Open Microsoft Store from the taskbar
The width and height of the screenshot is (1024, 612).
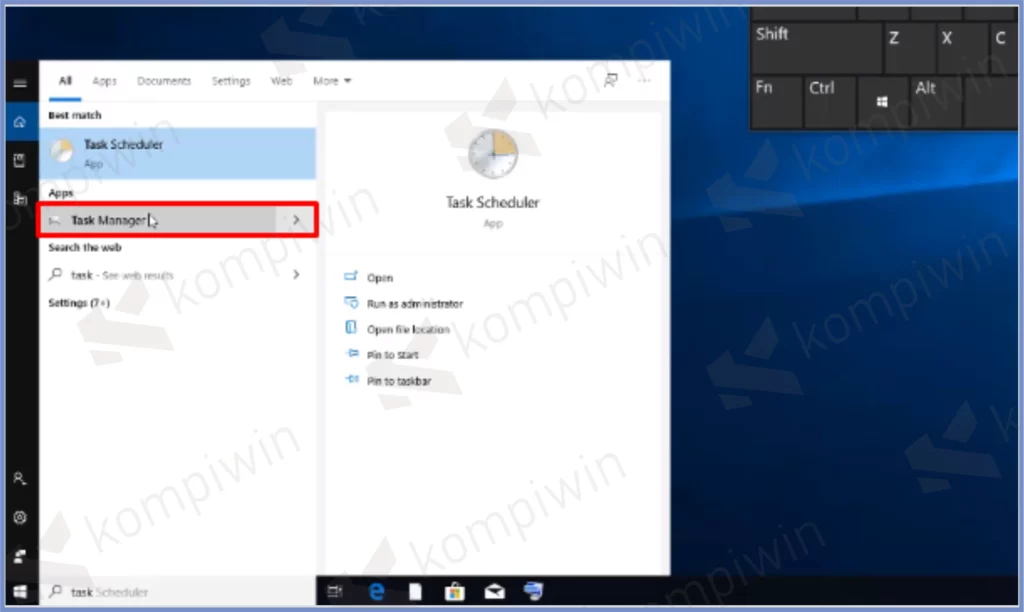tap(454, 591)
